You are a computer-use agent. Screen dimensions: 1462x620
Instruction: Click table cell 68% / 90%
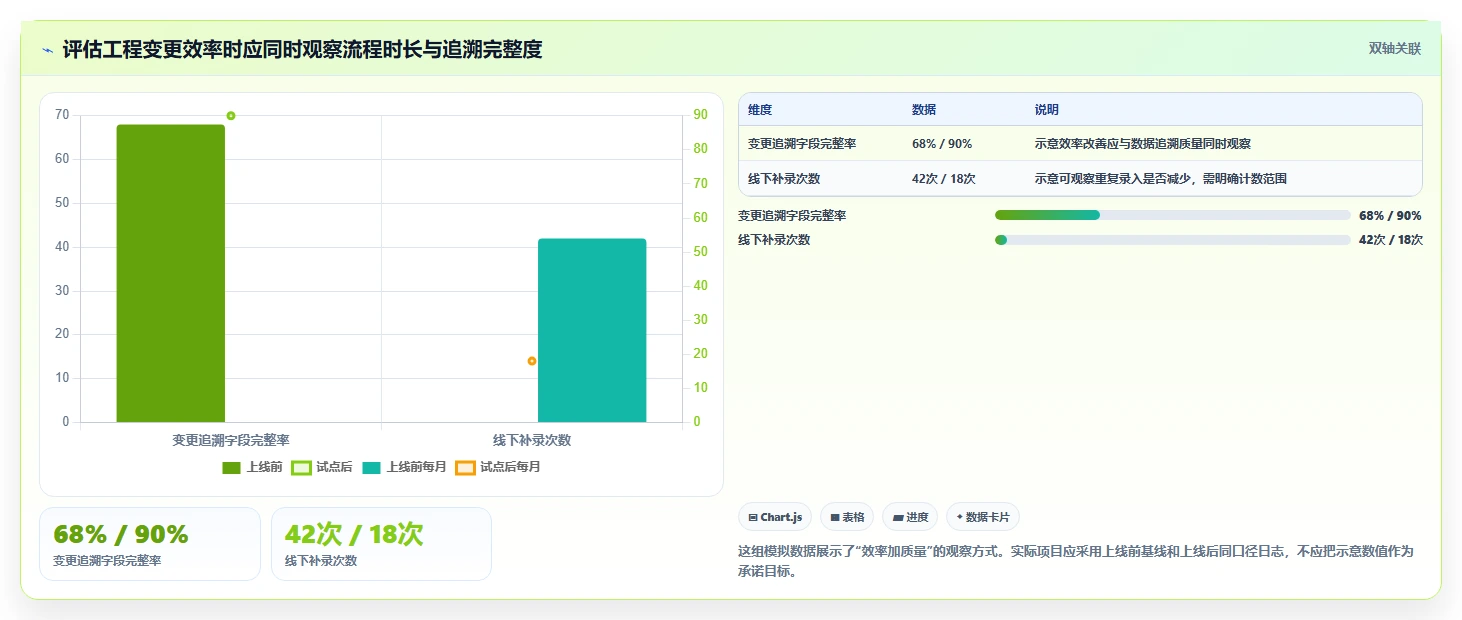coord(942,144)
